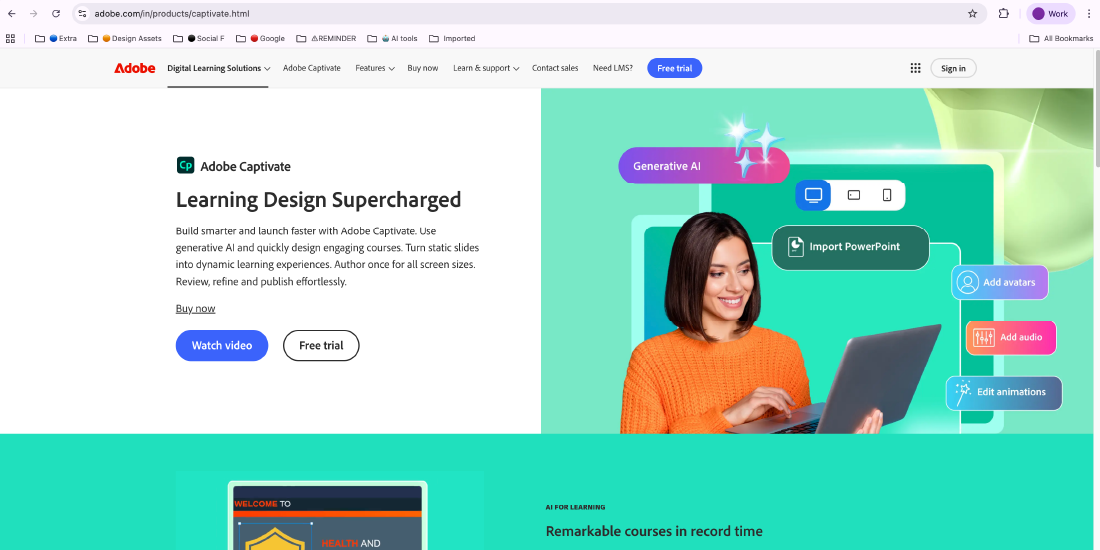The width and height of the screenshot is (1100, 550).
Task: Select the desktop screen size toggle
Action: coord(813,195)
